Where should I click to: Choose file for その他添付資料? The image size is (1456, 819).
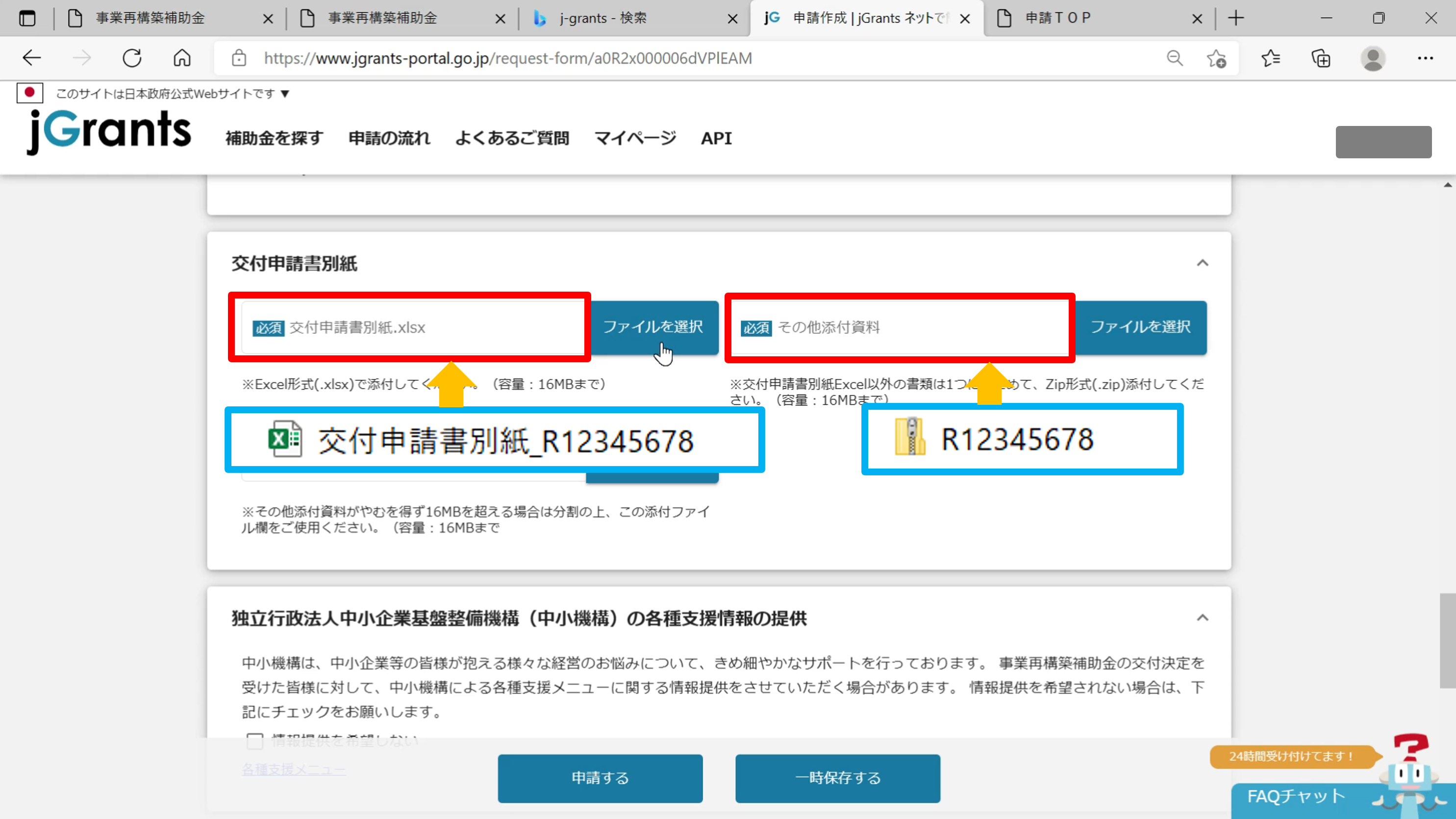point(1140,327)
